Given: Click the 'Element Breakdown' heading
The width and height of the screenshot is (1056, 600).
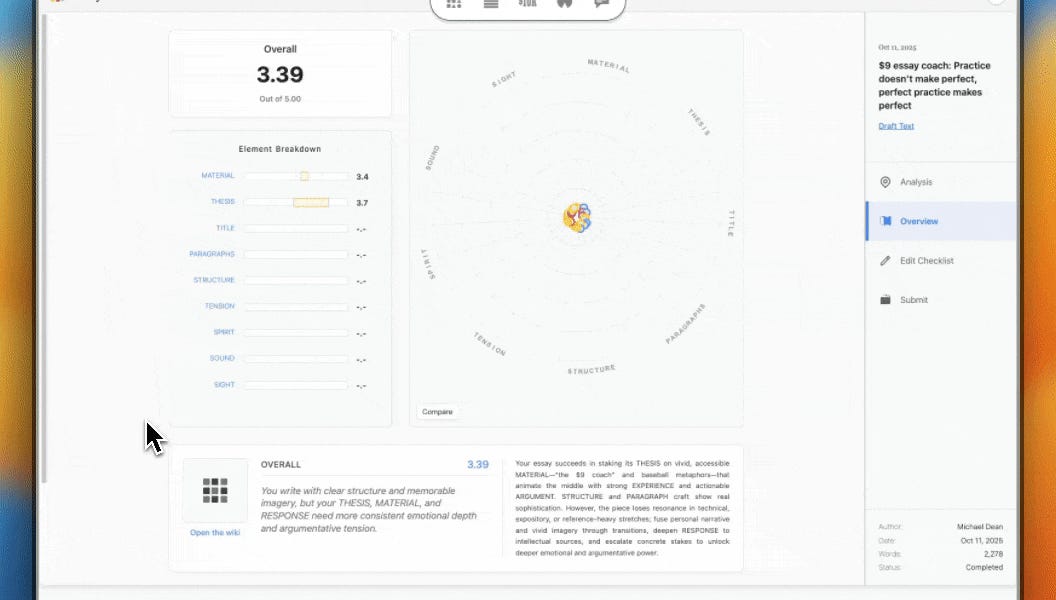Looking at the screenshot, I should click(x=279, y=149).
